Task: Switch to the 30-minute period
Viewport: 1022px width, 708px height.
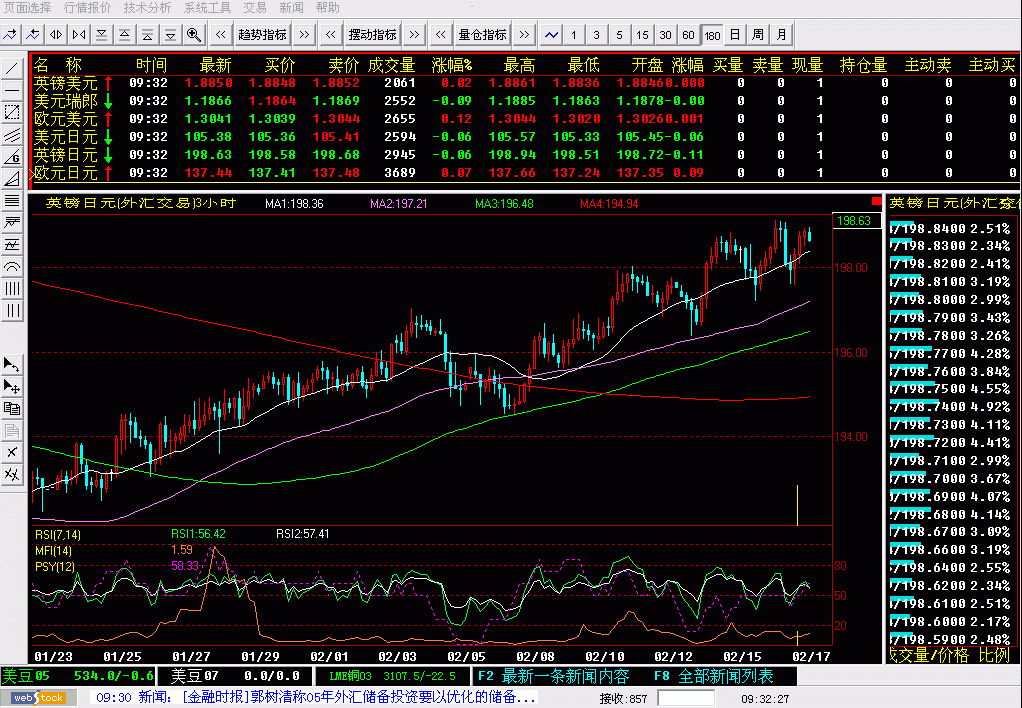Action: point(665,35)
